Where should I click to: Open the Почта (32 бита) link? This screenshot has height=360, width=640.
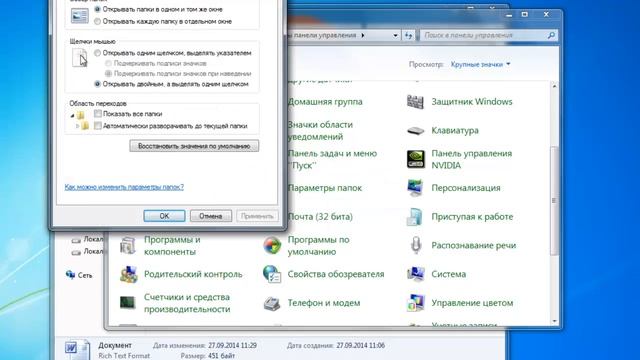(x=320, y=217)
